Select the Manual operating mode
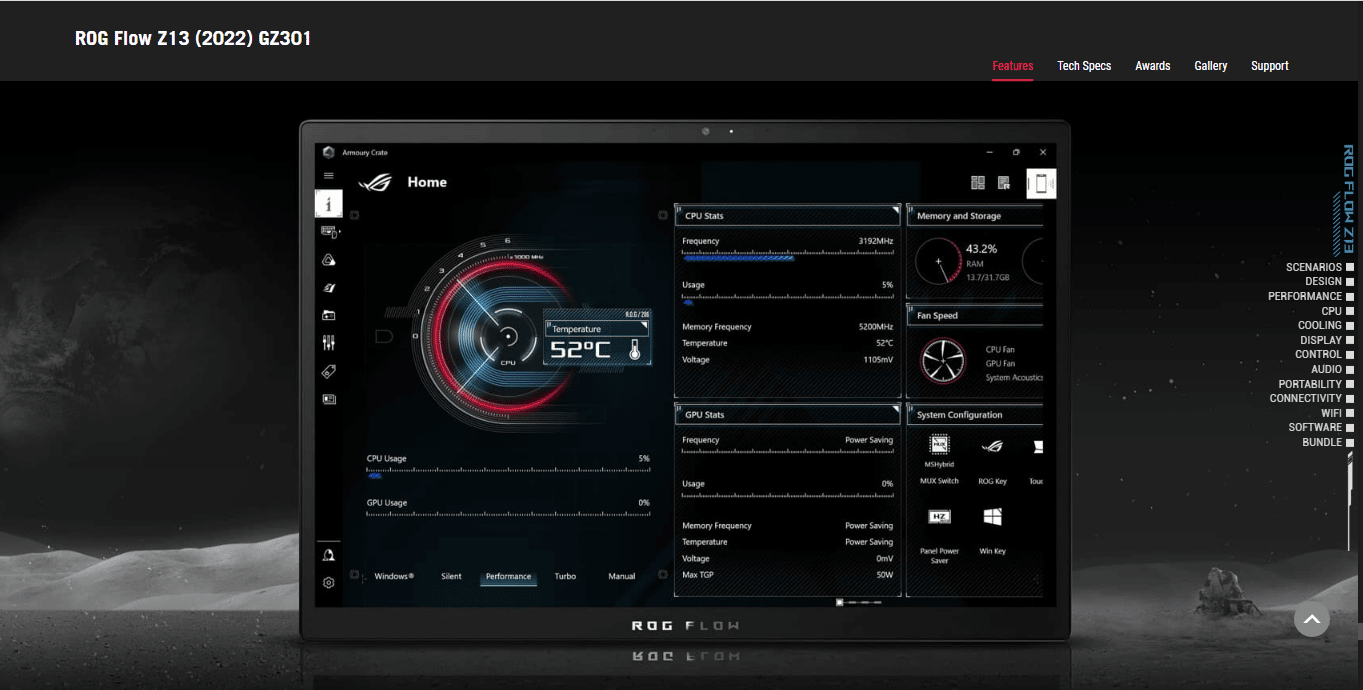This screenshot has height=690, width=1363. coord(622,576)
